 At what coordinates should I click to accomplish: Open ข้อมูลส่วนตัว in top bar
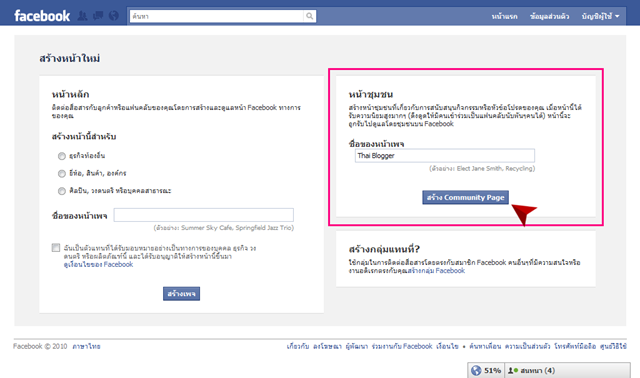[549, 16]
